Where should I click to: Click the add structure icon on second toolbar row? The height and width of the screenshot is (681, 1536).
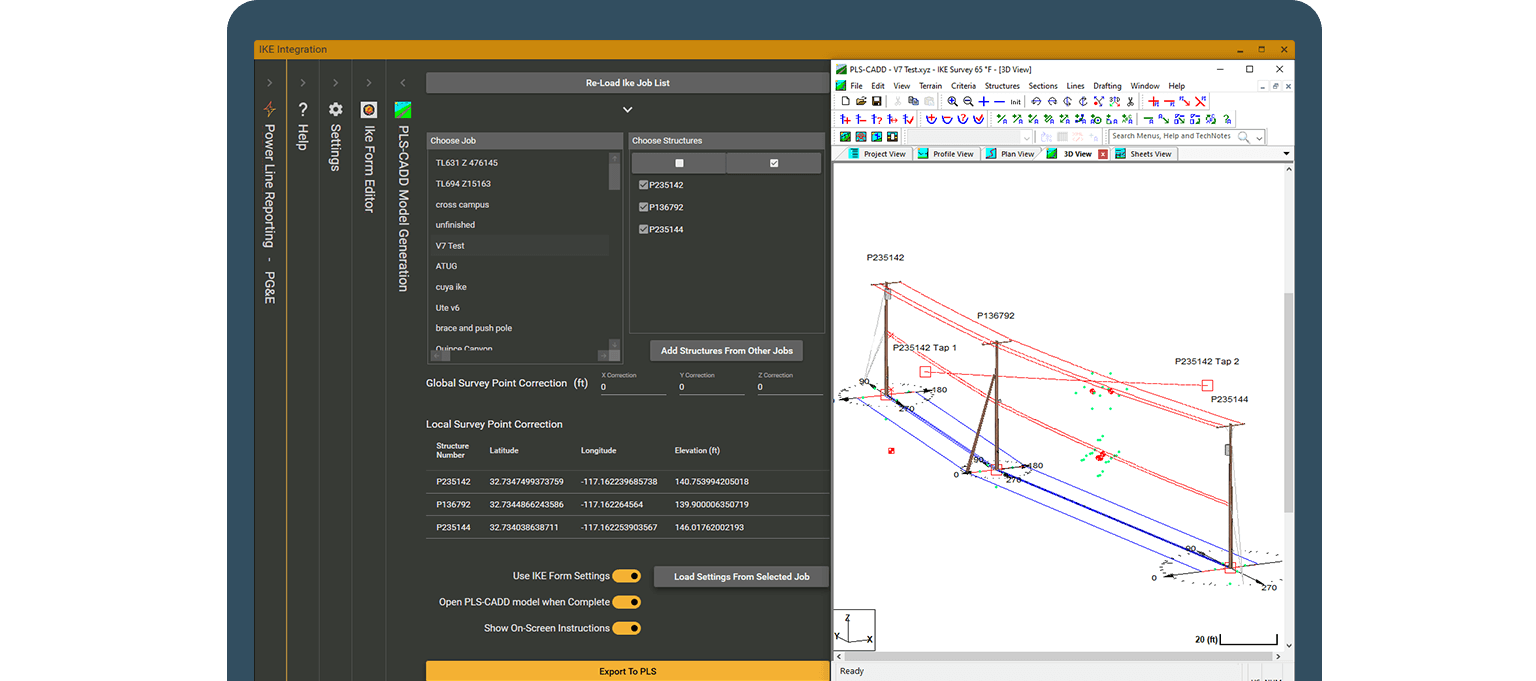pos(846,119)
